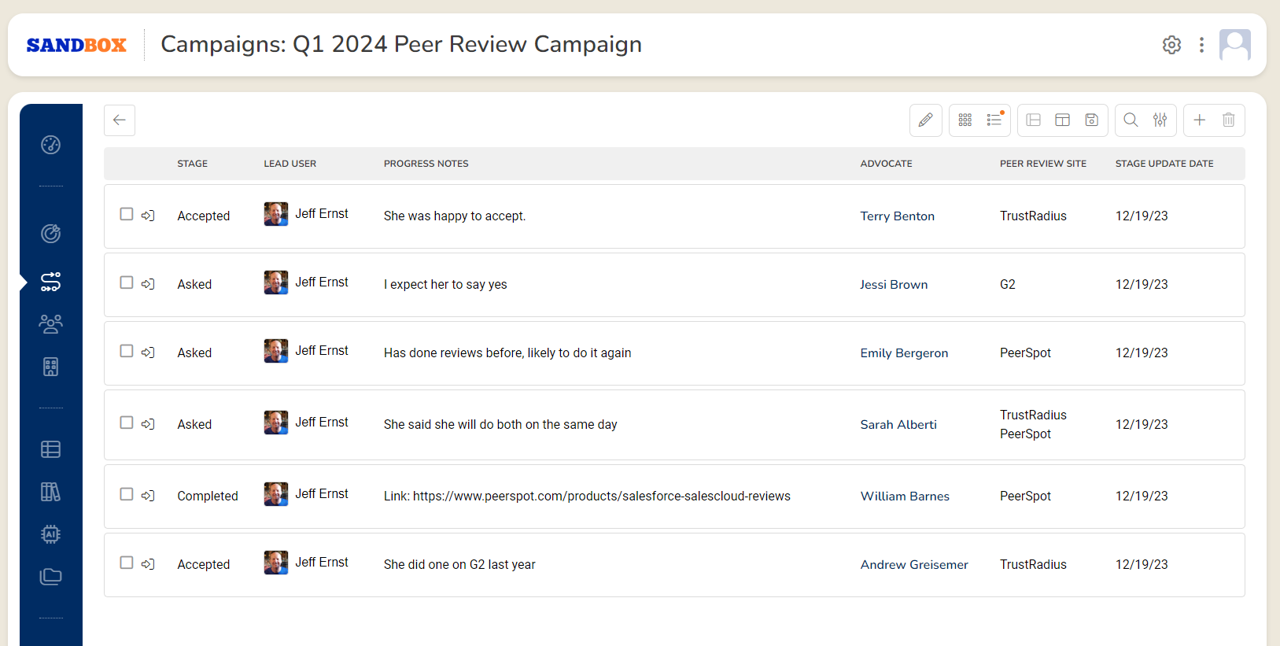Viewport: 1280px width, 646px height.
Task: Tick the William Barnes row checkbox
Action: pyautogui.click(x=126, y=494)
